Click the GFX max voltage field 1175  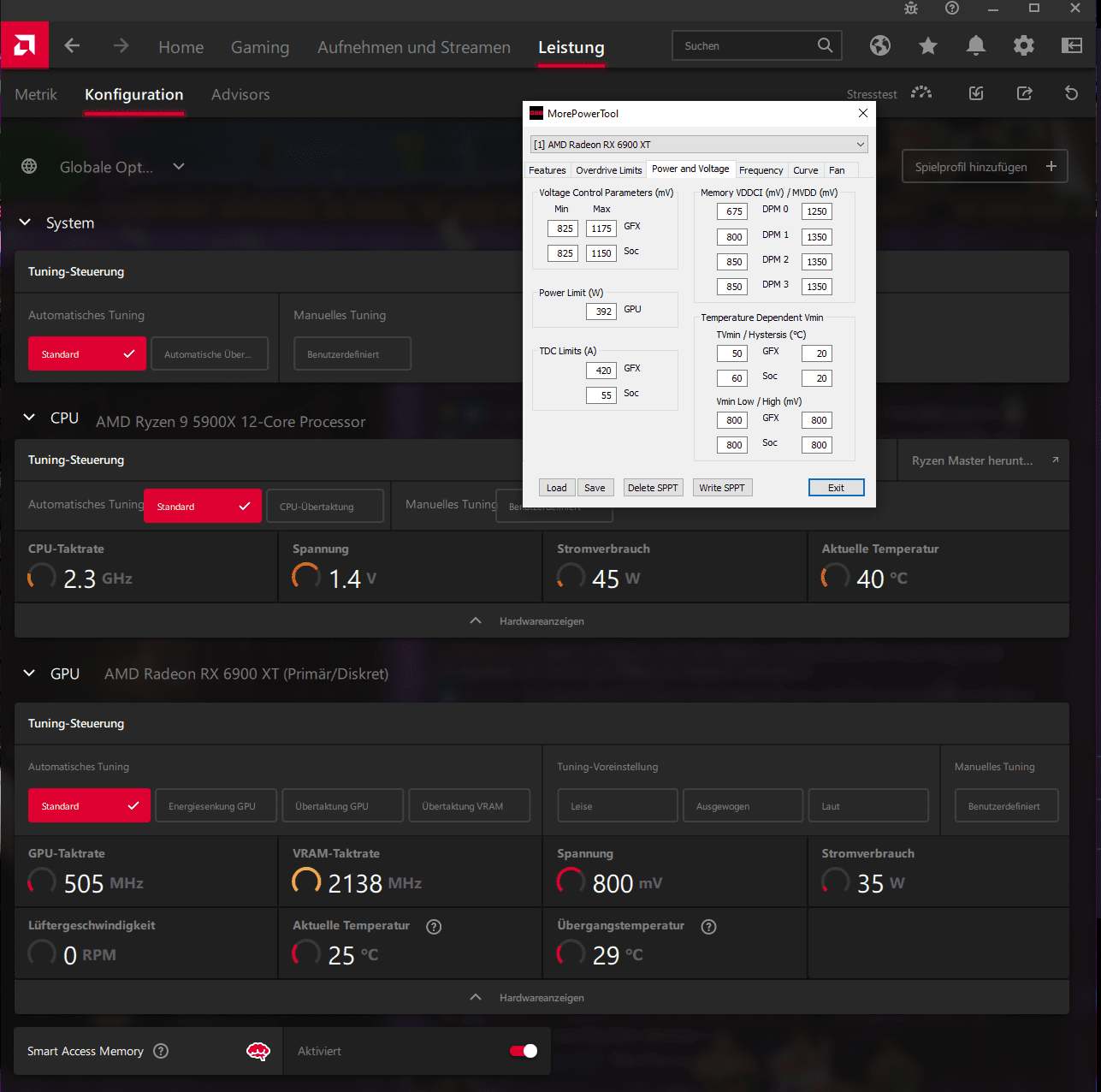(x=601, y=228)
